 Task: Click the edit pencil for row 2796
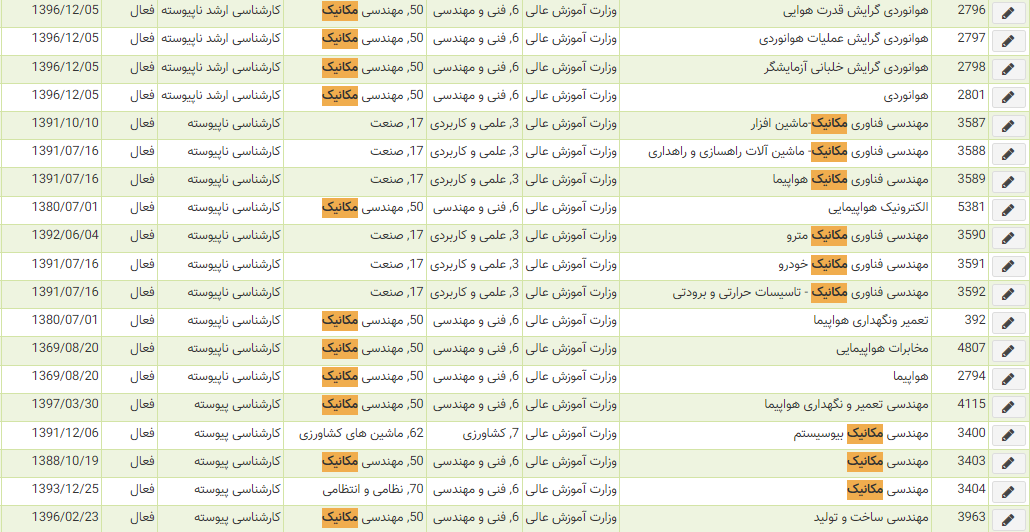pyautogui.click(x=1008, y=13)
